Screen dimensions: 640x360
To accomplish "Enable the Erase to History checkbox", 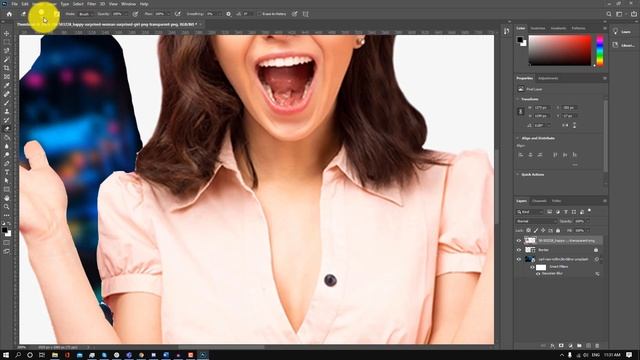I will click(259, 14).
